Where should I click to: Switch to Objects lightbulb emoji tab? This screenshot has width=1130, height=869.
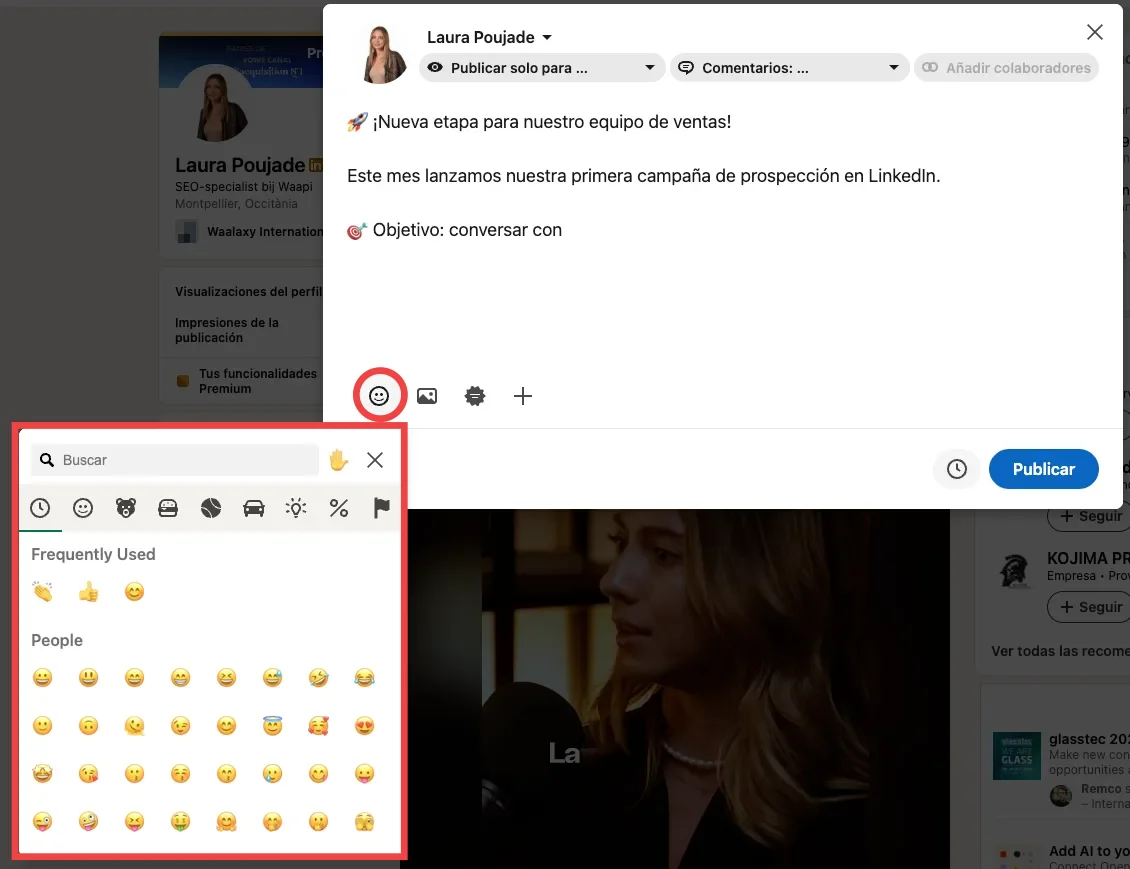pyautogui.click(x=296, y=508)
